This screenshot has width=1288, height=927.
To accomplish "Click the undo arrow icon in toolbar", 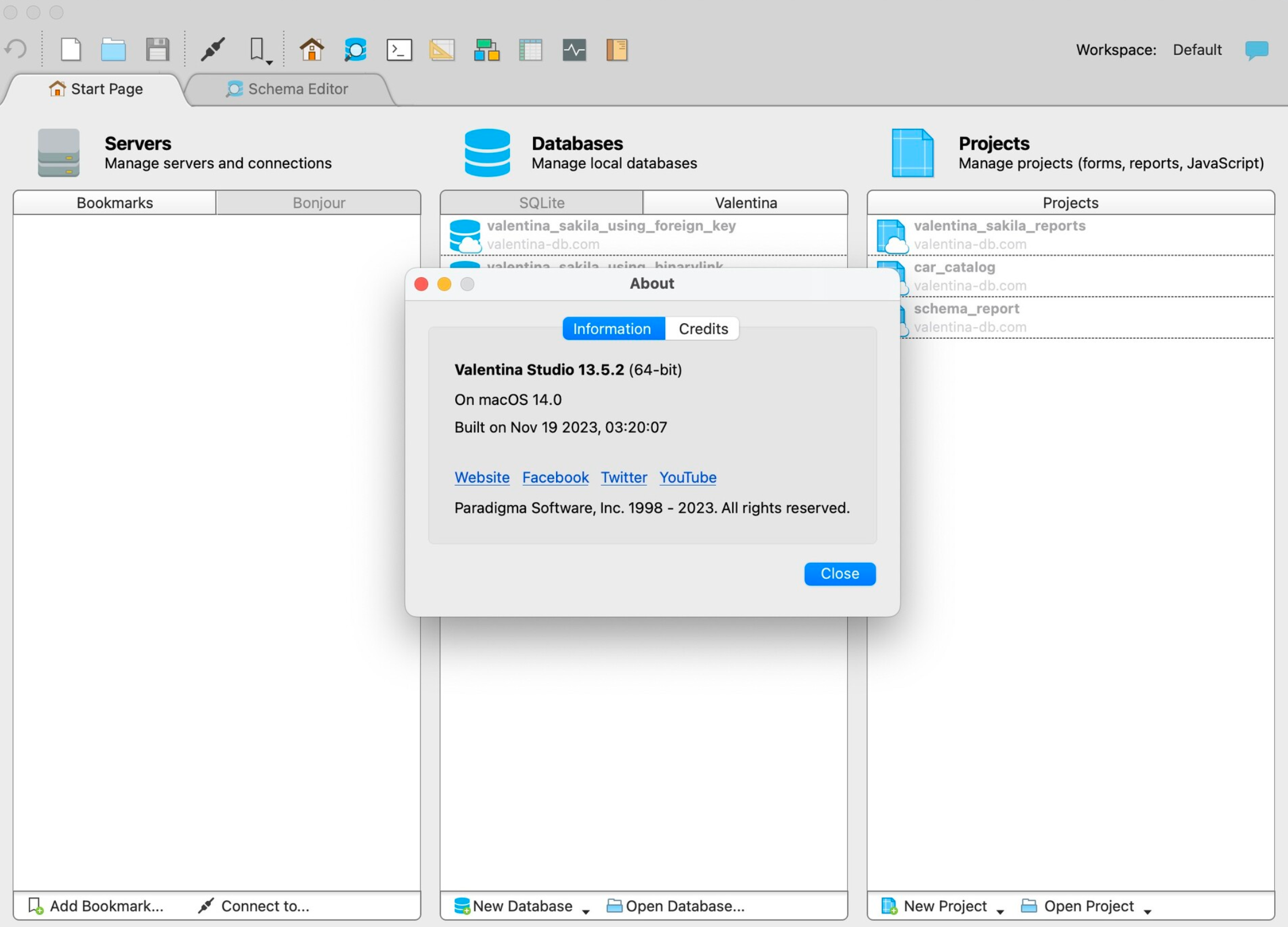I will point(16,49).
